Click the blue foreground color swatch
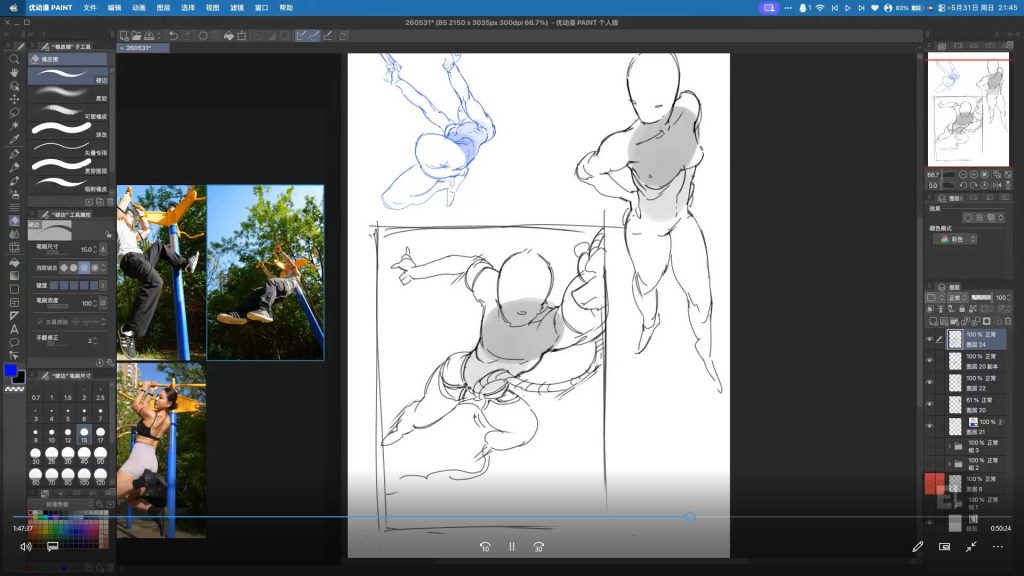 click(x=10, y=370)
